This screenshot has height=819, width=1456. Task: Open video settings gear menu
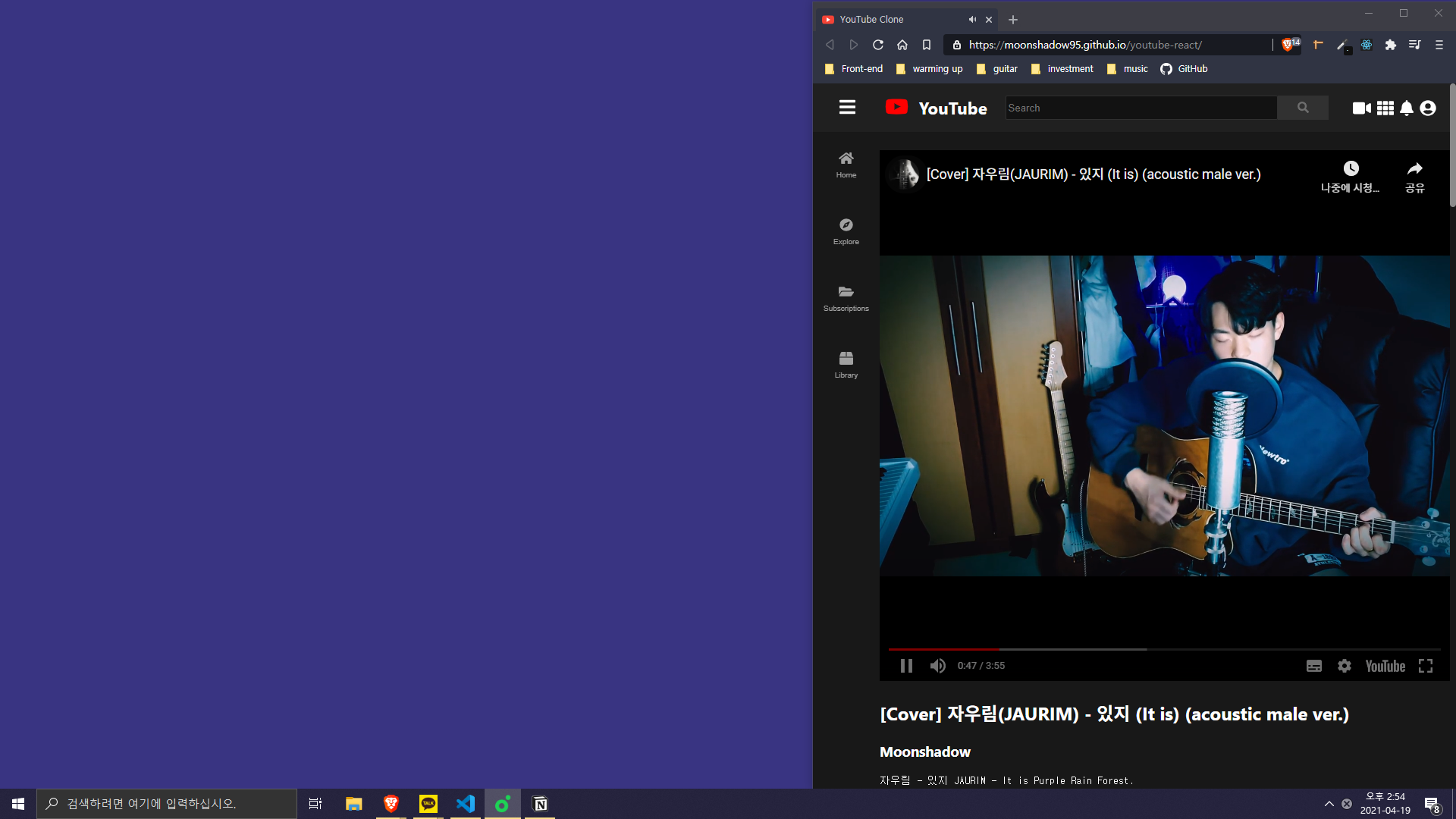coord(1345,666)
